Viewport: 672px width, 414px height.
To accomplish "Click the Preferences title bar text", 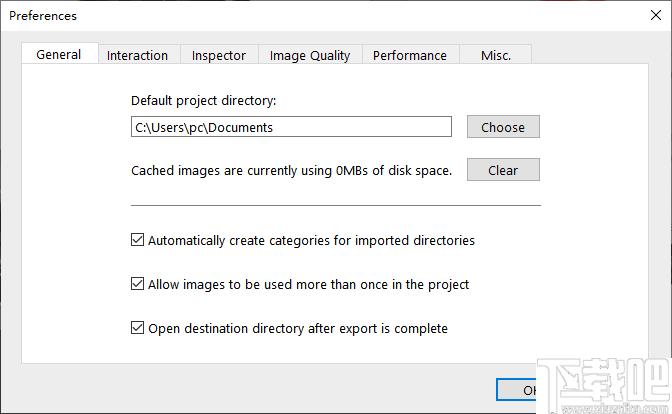I will pos(43,16).
